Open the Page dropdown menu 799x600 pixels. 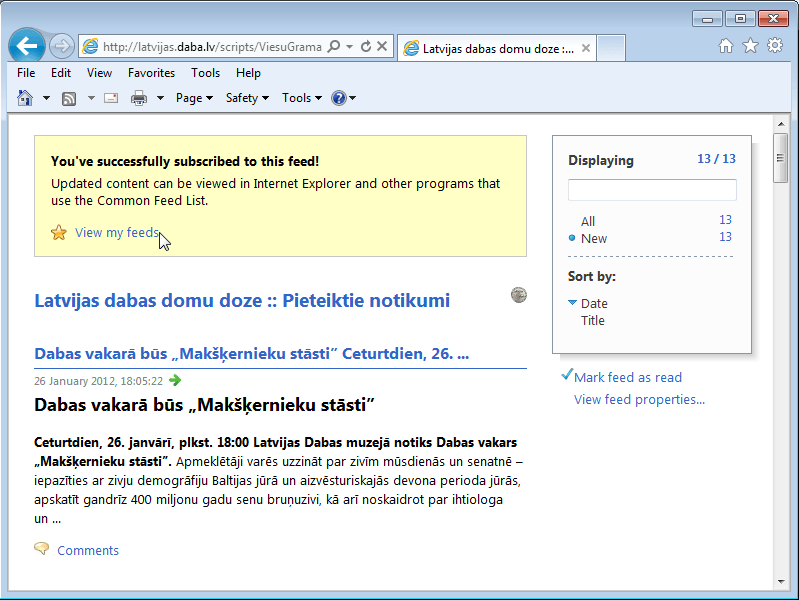coord(194,98)
